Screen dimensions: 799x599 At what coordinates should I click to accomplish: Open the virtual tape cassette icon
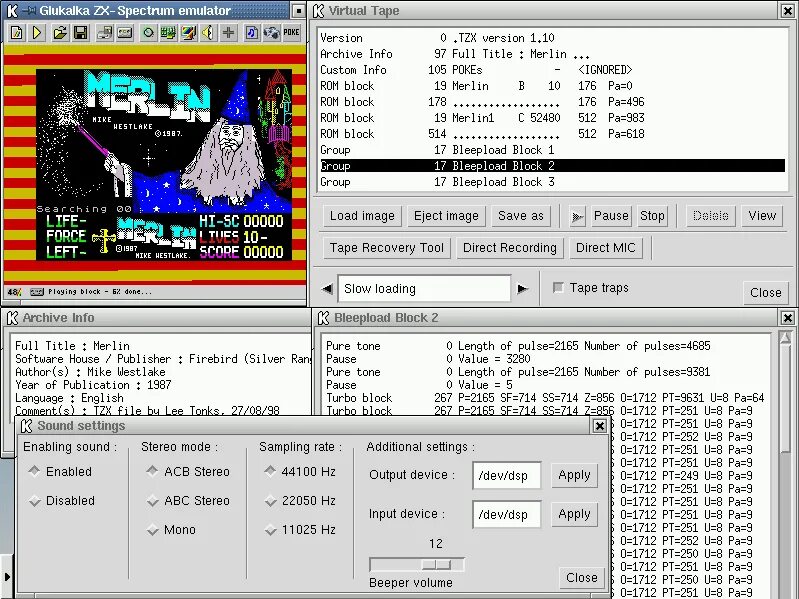pyautogui.click(x=125, y=33)
